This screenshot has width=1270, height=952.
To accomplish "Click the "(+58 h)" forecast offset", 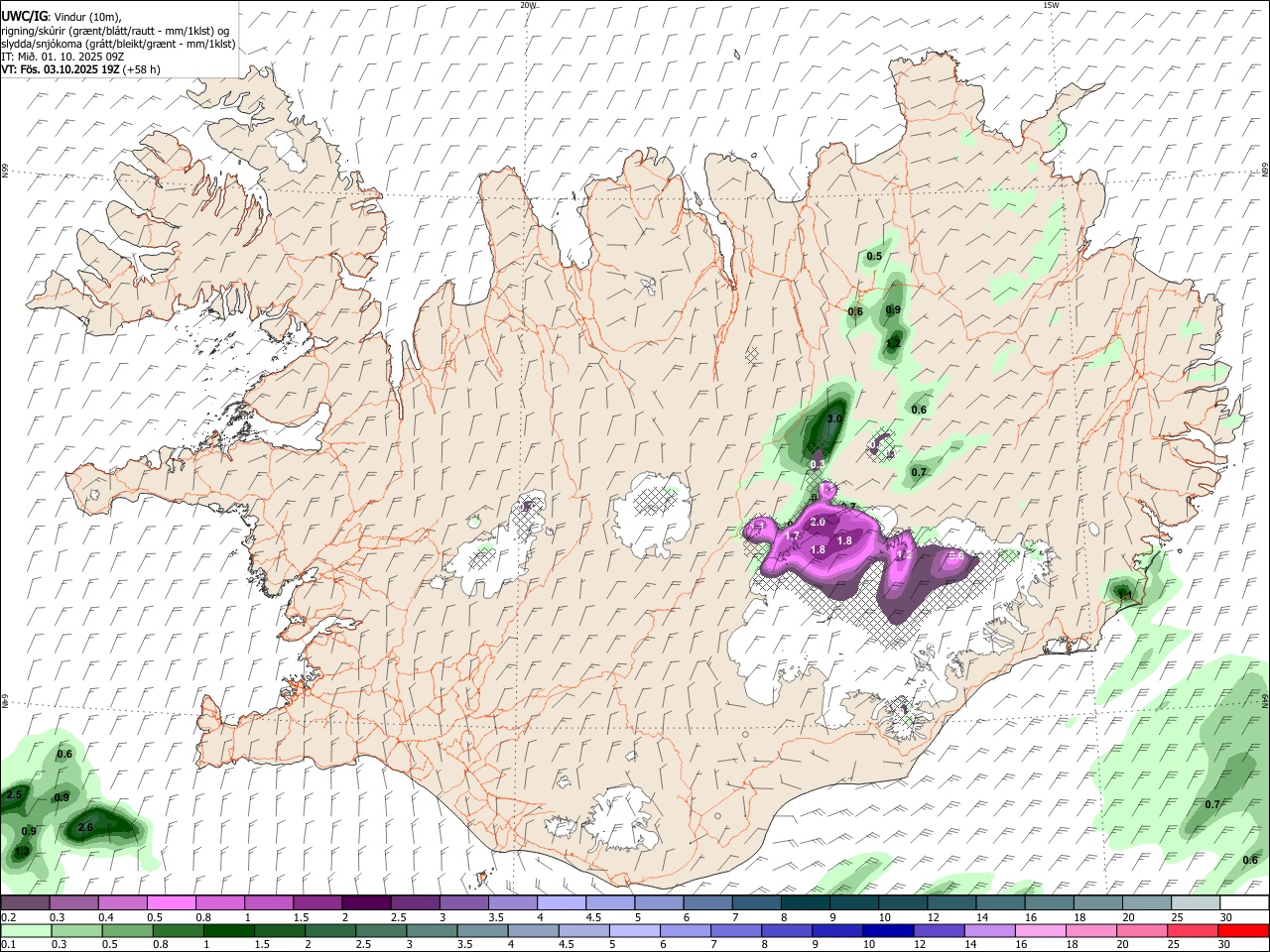I will 142,69.
